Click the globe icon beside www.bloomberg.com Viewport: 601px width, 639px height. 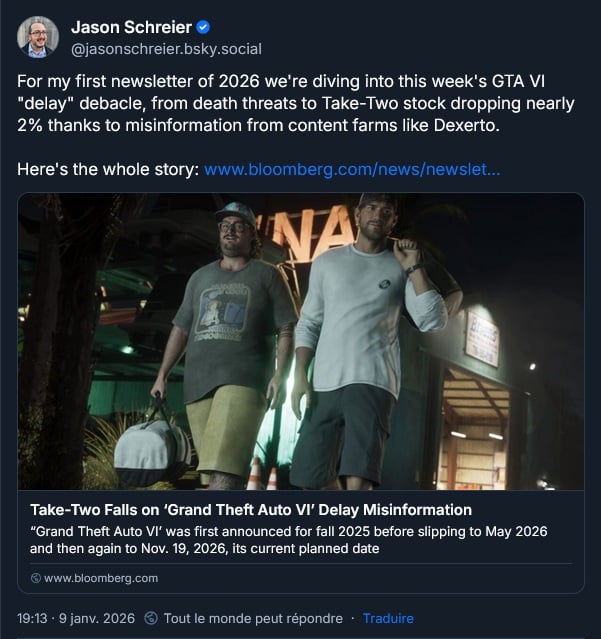pos(36,578)
